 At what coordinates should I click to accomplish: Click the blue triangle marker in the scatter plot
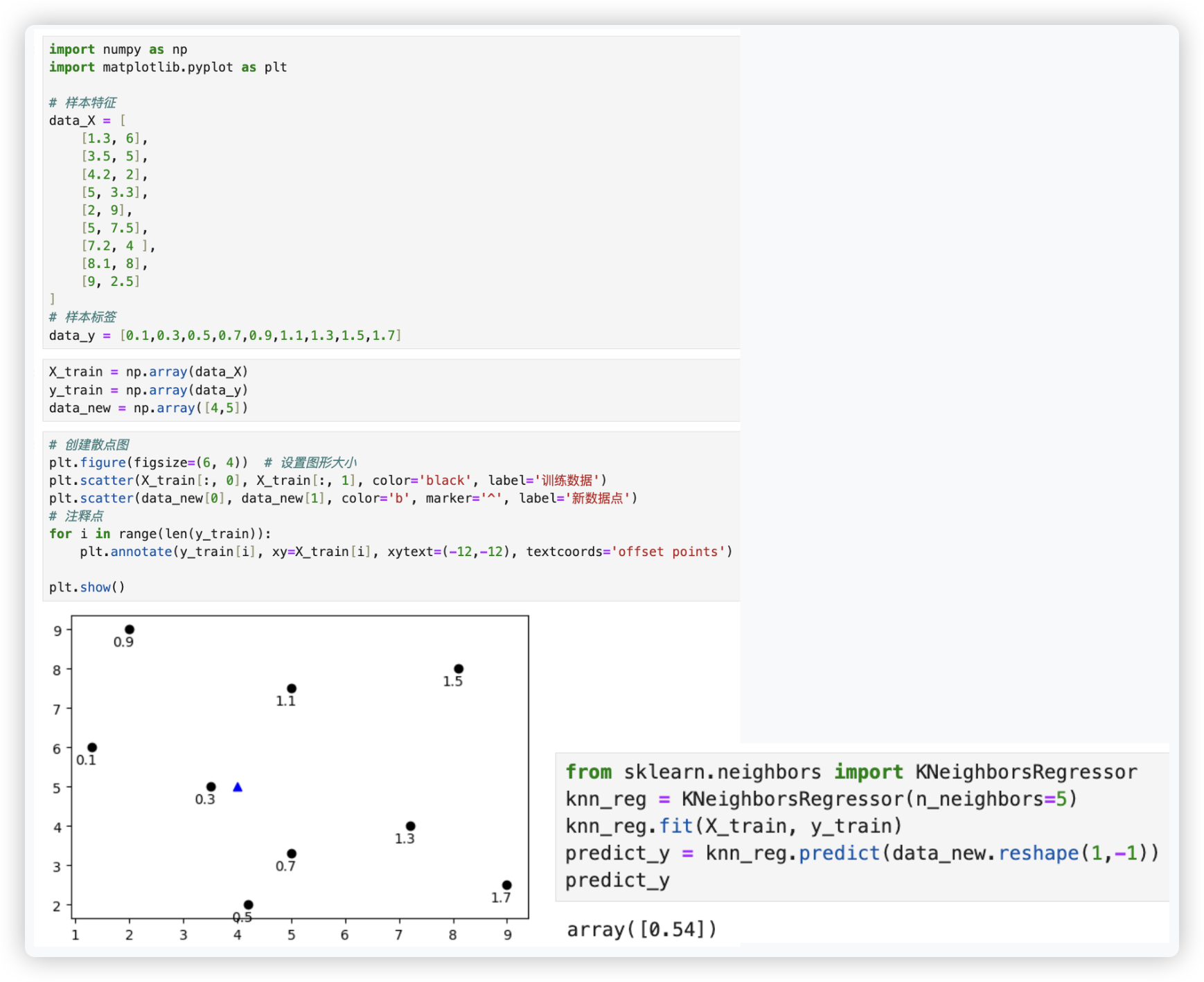(238, 787)
